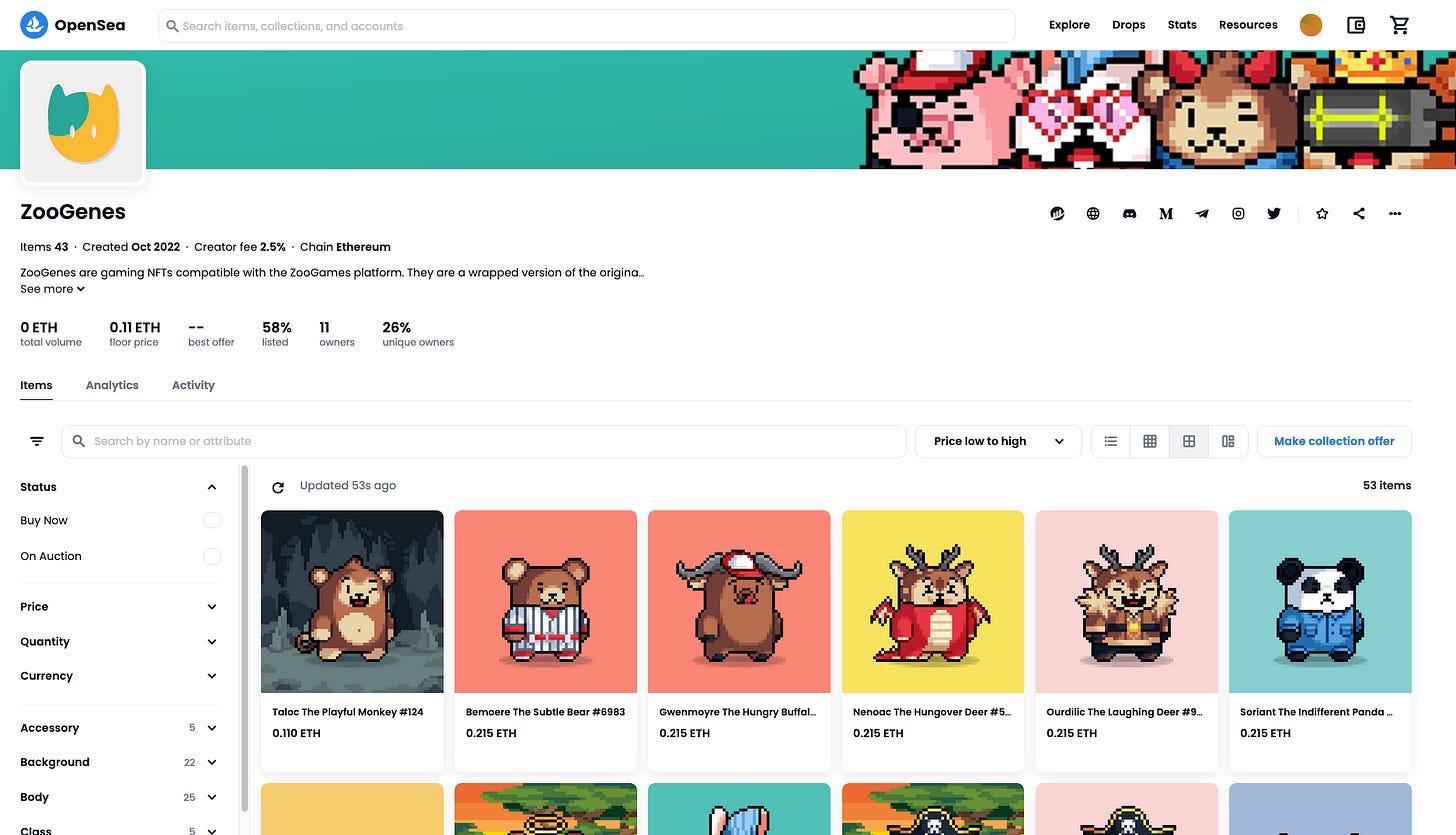The height and width of the screenshot is (835, 1456).
Task: Open the Medium link icon
Action: click(1165, 213)
